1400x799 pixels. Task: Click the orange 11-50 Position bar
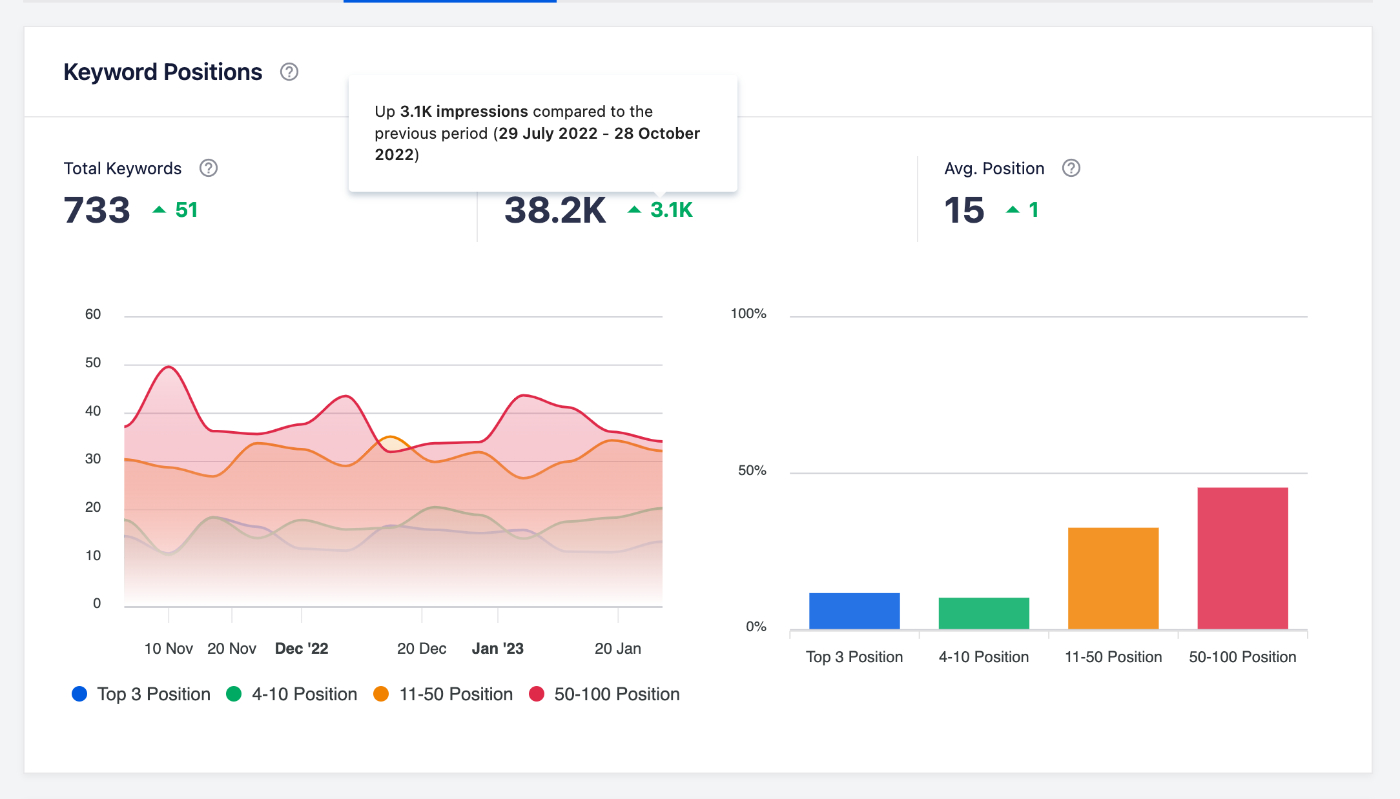coord(1113,578)
